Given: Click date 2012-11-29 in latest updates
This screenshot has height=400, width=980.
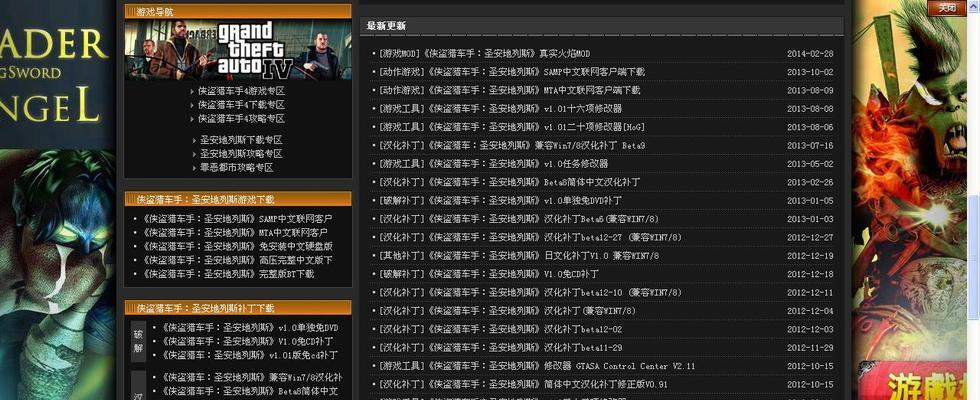Looking at the screenshot, I should coord(809,348).
